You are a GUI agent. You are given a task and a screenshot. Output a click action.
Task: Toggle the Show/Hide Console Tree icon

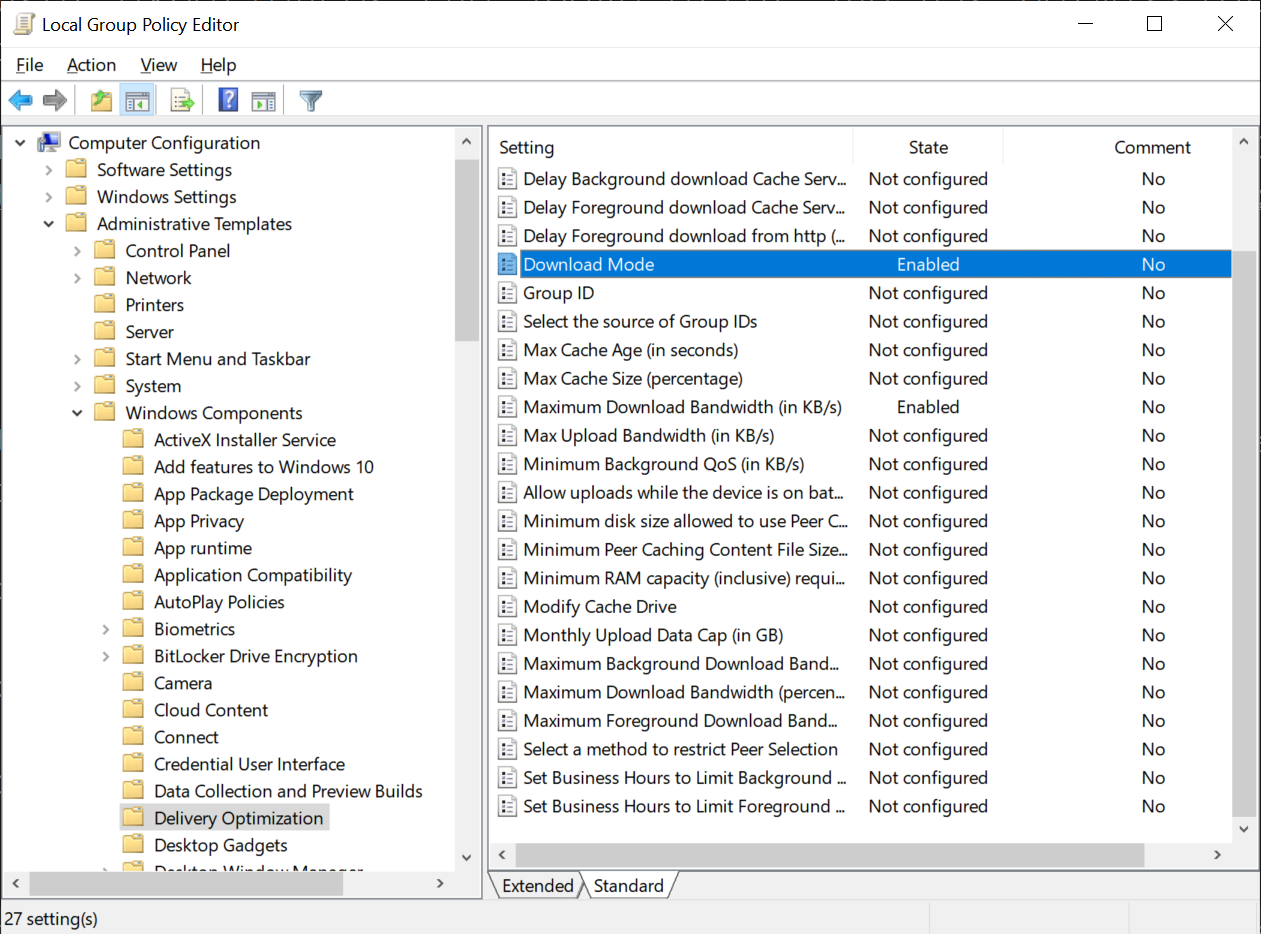pyautogui.click(x=136, y=100)
